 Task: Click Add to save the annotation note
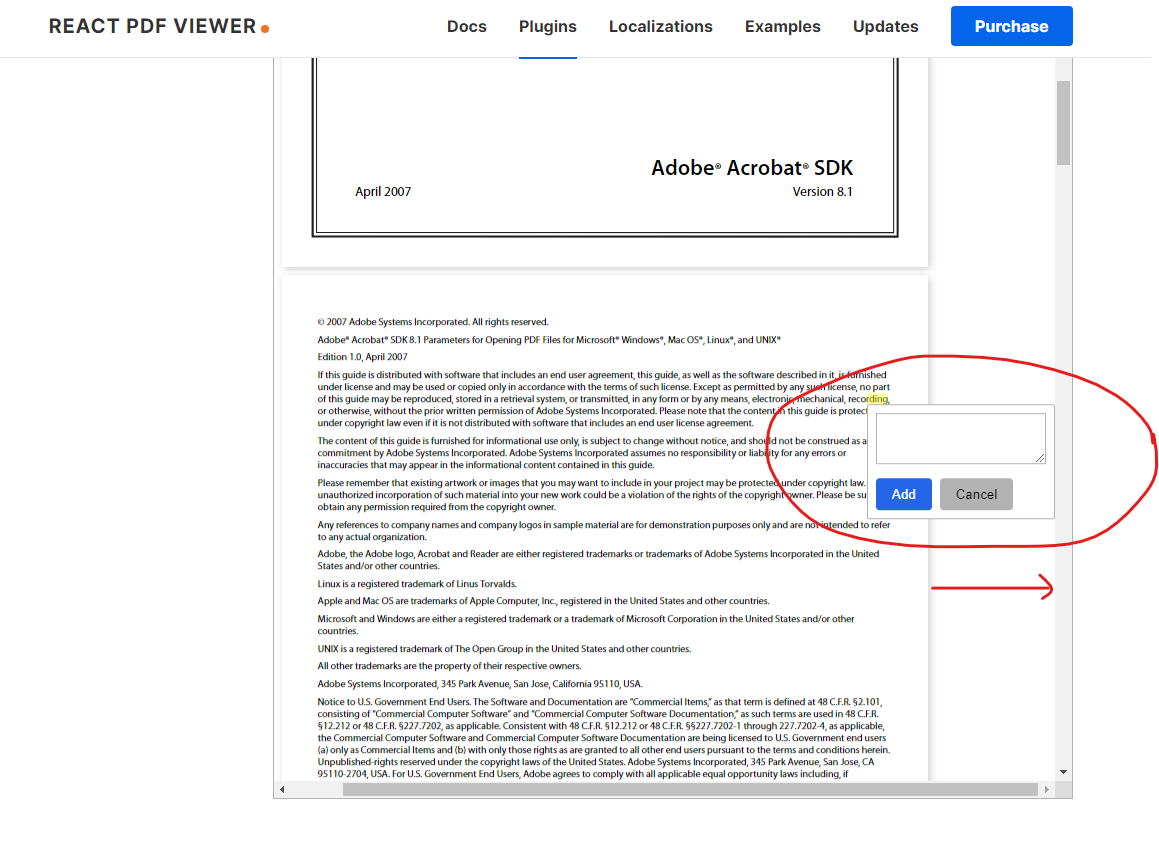point(903,493)
